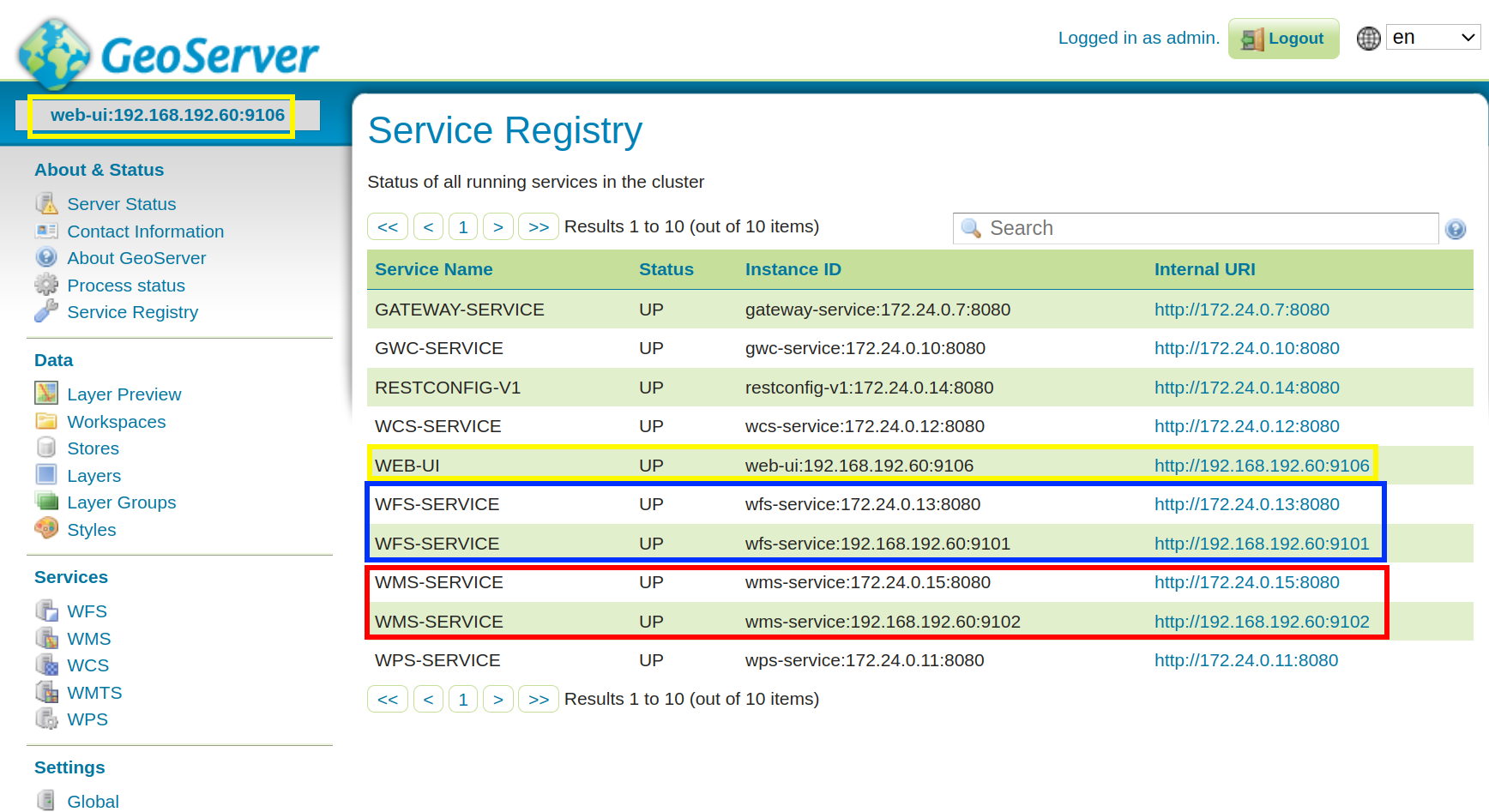Open GWC URI http://172.24.0.10:8080
This screenshot has width=1489, height=812.
tap(1247, 348)
